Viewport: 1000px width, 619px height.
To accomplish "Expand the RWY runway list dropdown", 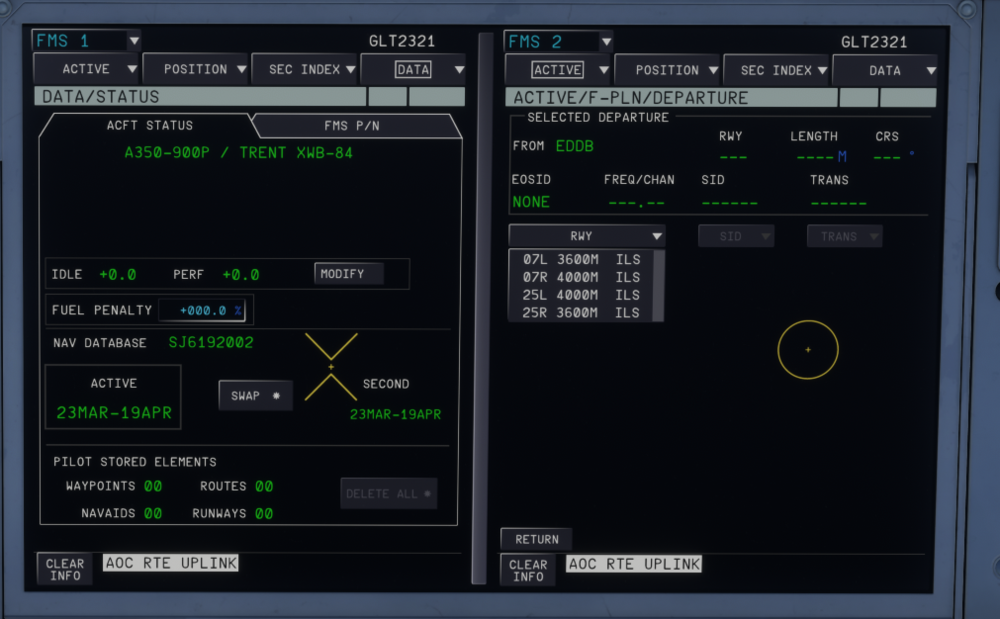I will pos(587,236).
